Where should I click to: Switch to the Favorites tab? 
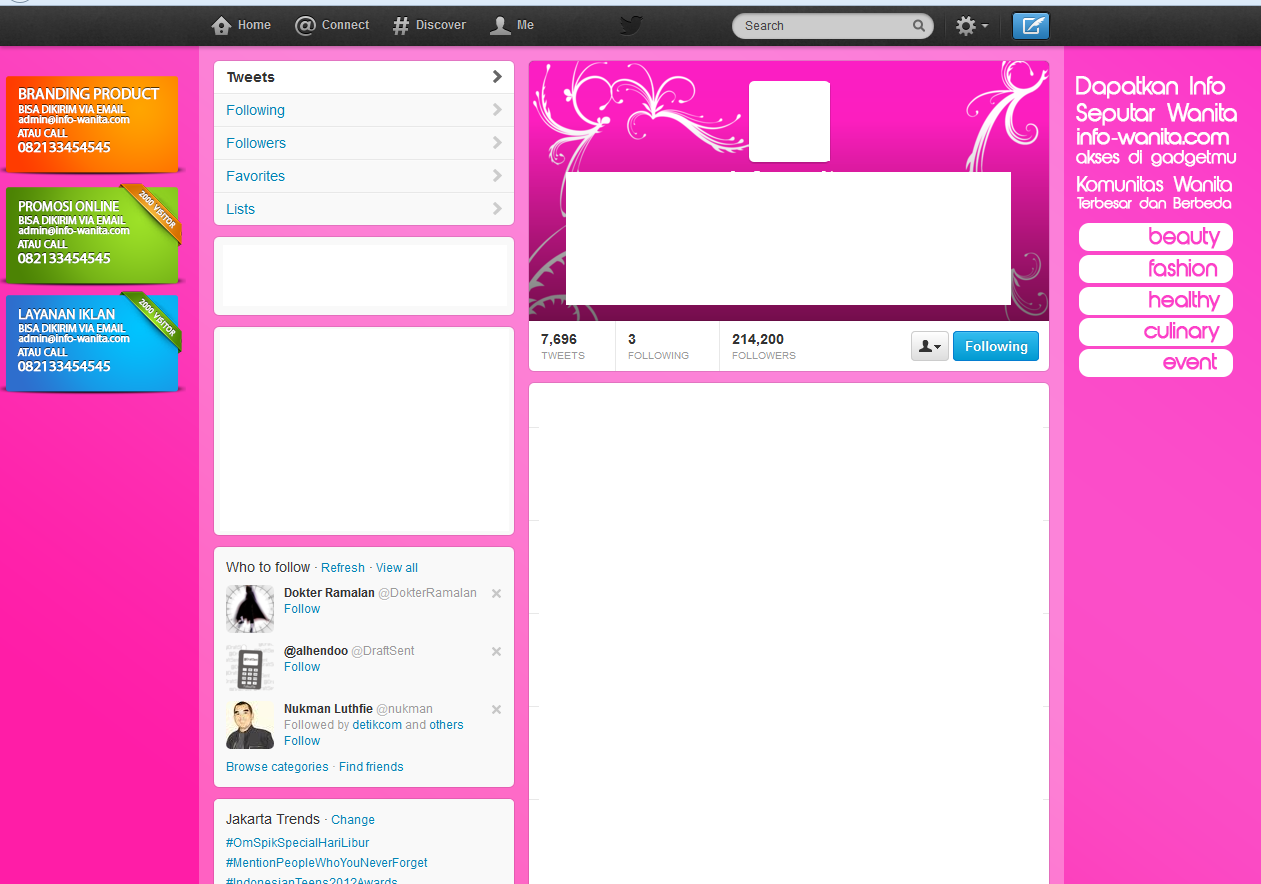click(x=258, y=176)
